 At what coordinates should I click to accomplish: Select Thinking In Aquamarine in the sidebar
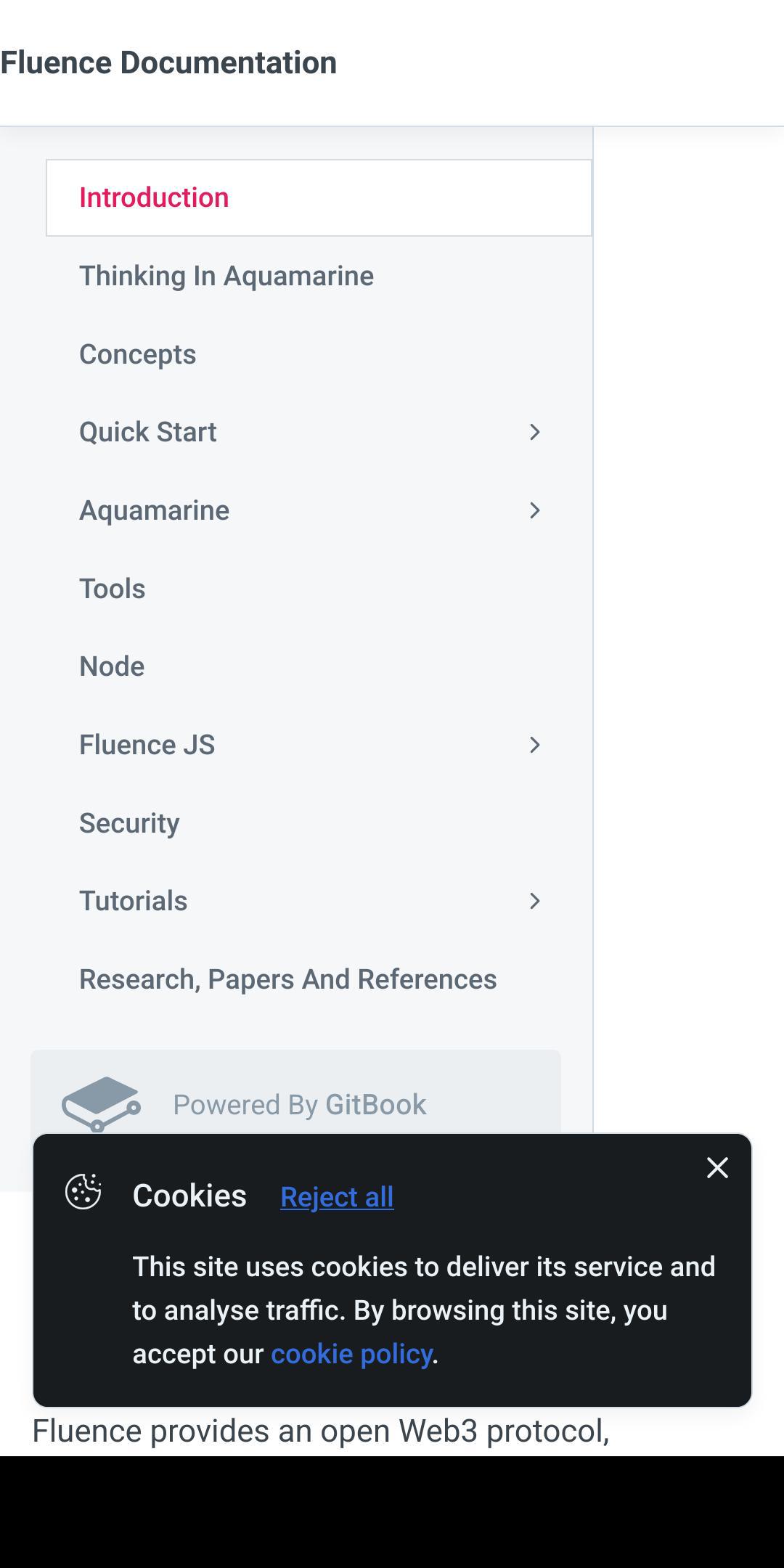(x=226, y=276)
